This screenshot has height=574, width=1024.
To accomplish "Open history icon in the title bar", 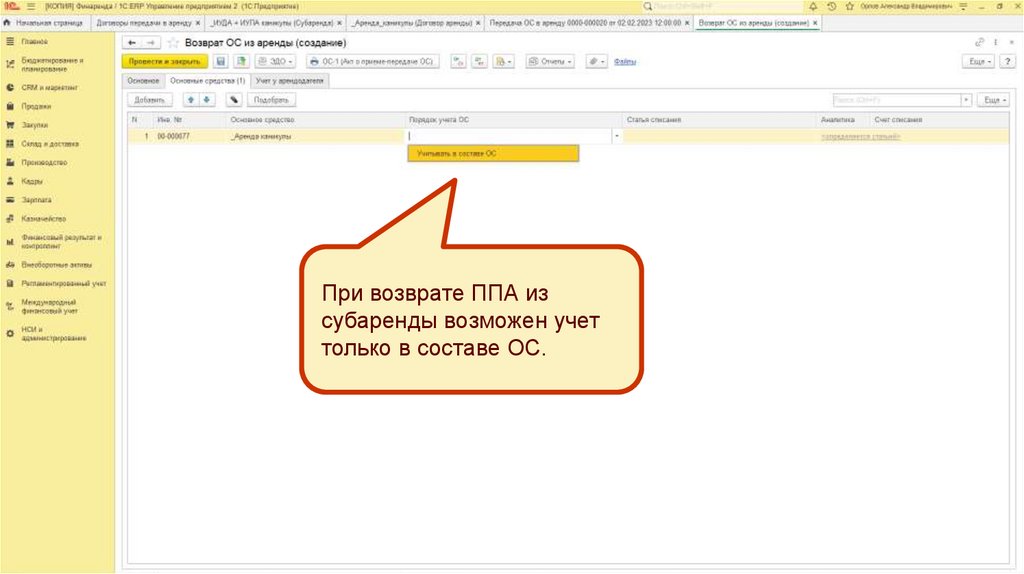I will (832, 6).
